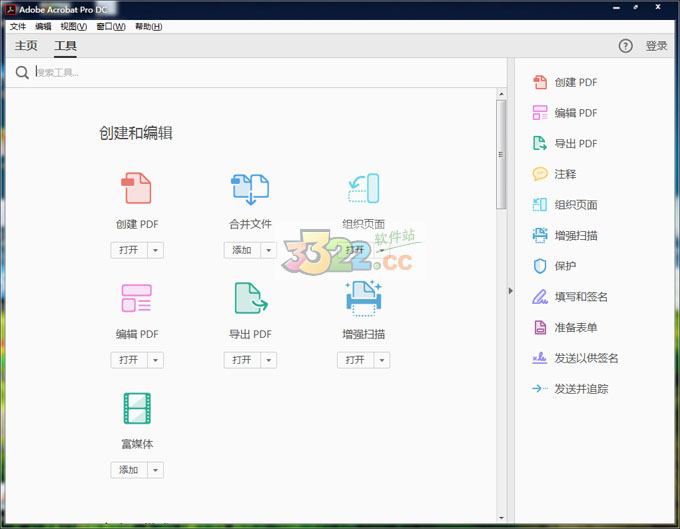Open the 创建 PDF large icon in center

[136, 188]
